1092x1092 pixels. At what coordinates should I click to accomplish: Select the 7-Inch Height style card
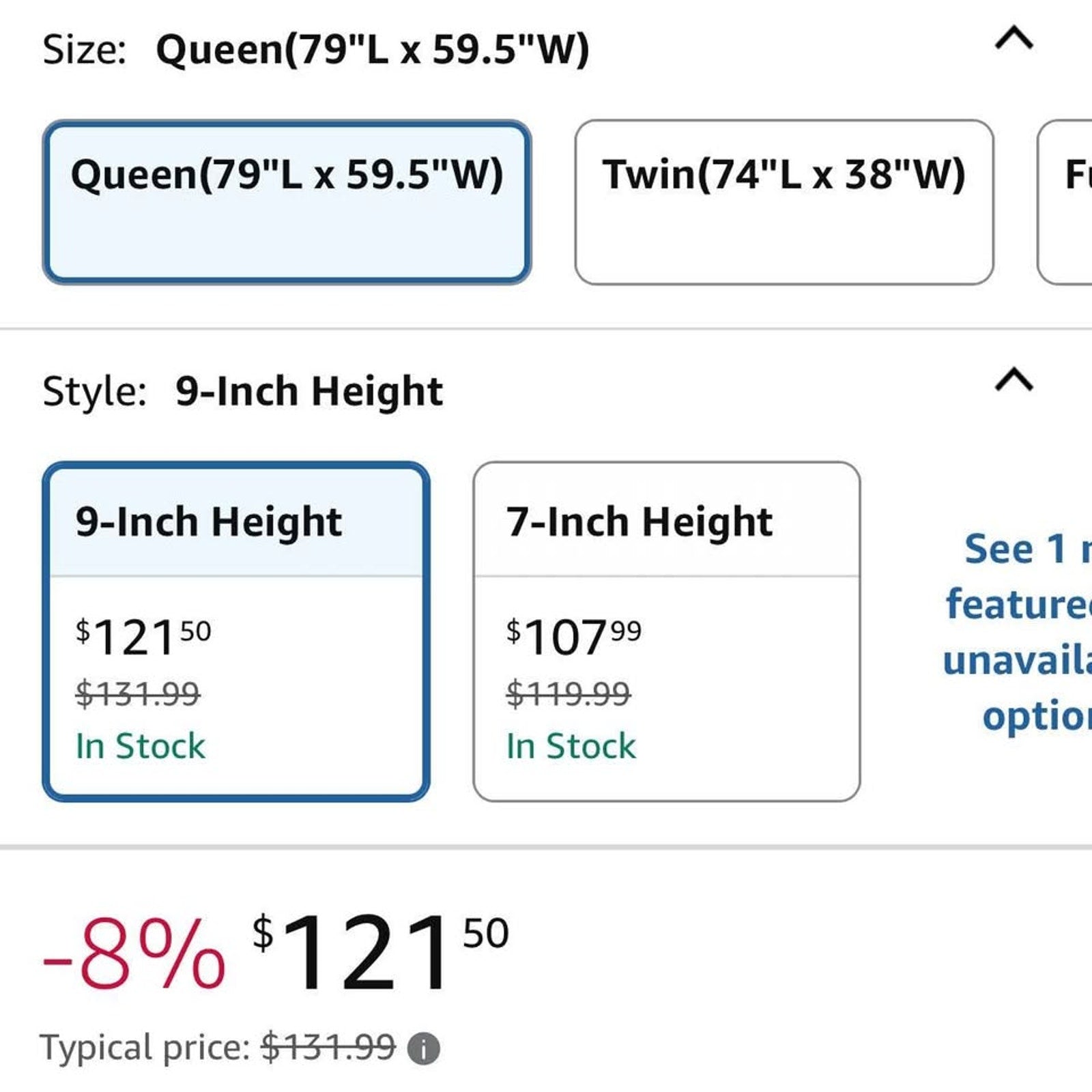tap(667, 631)
